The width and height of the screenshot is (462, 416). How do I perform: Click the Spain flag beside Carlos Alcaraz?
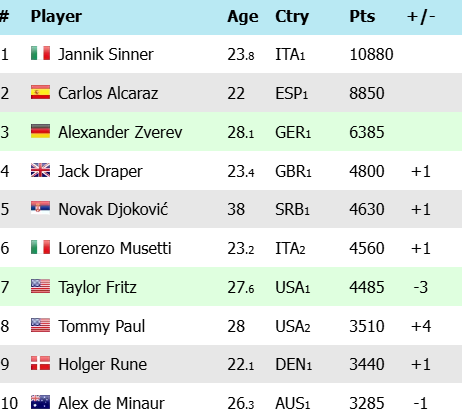coord(40,92)
